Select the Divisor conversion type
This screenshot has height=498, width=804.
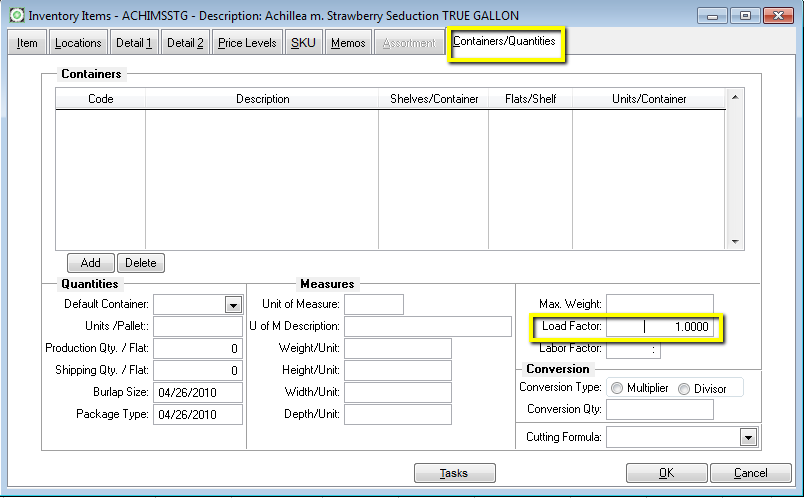[685, 388]
